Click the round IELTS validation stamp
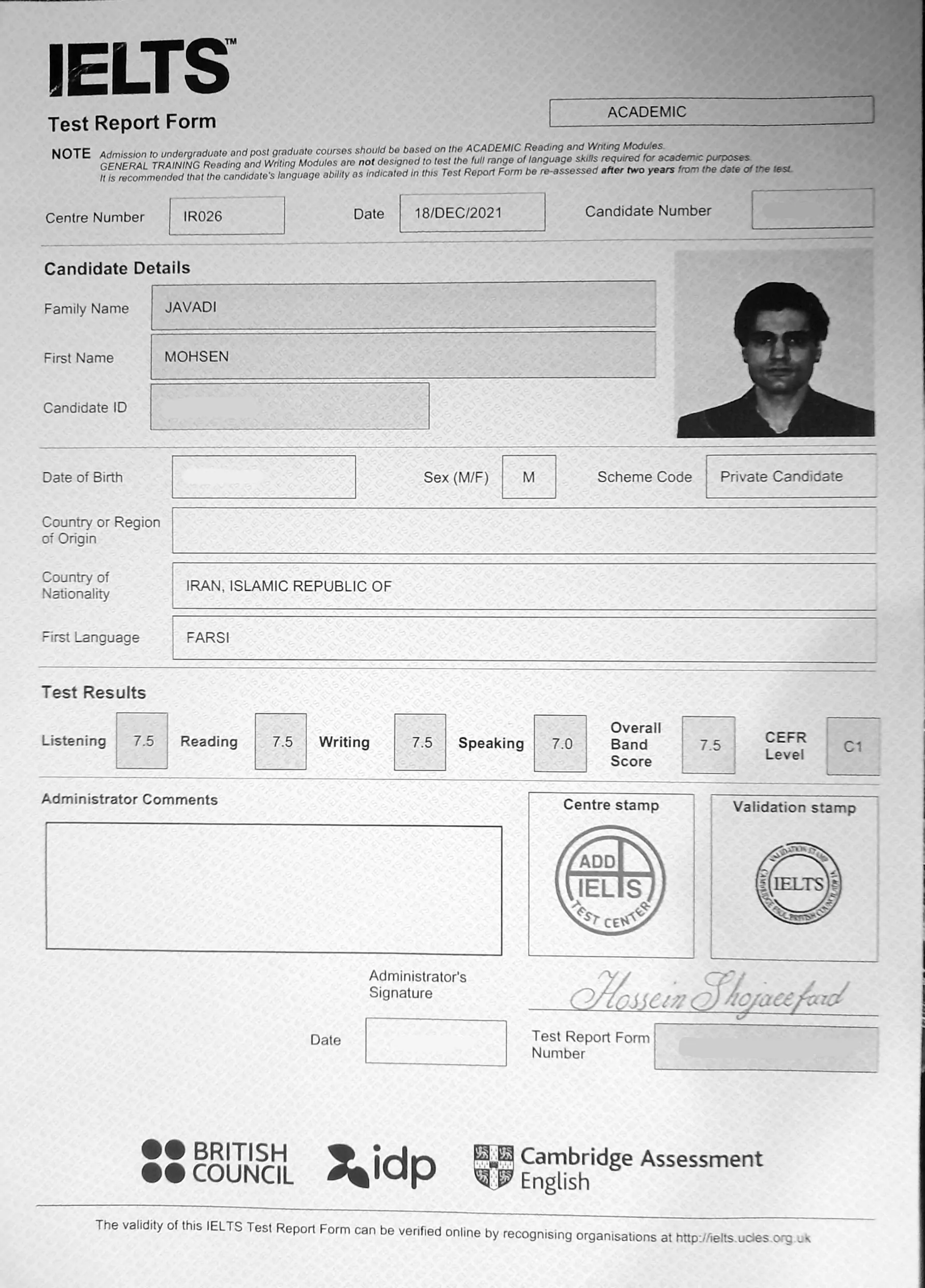 [799, 883]
